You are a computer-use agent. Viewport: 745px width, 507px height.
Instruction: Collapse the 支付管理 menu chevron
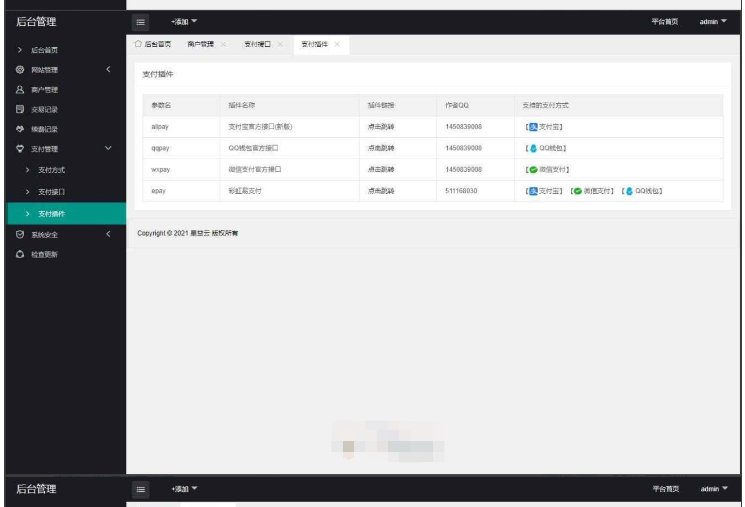[108, 148]
